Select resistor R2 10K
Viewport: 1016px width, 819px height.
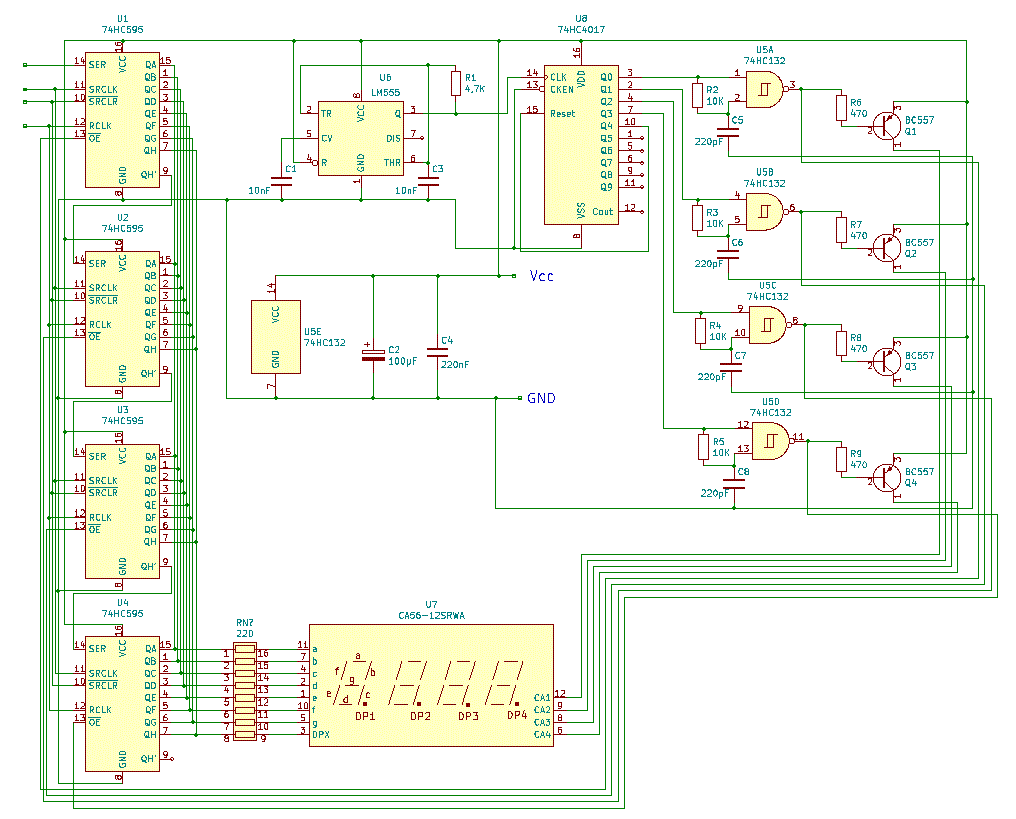pyautogui.click(x=698, y=95)
